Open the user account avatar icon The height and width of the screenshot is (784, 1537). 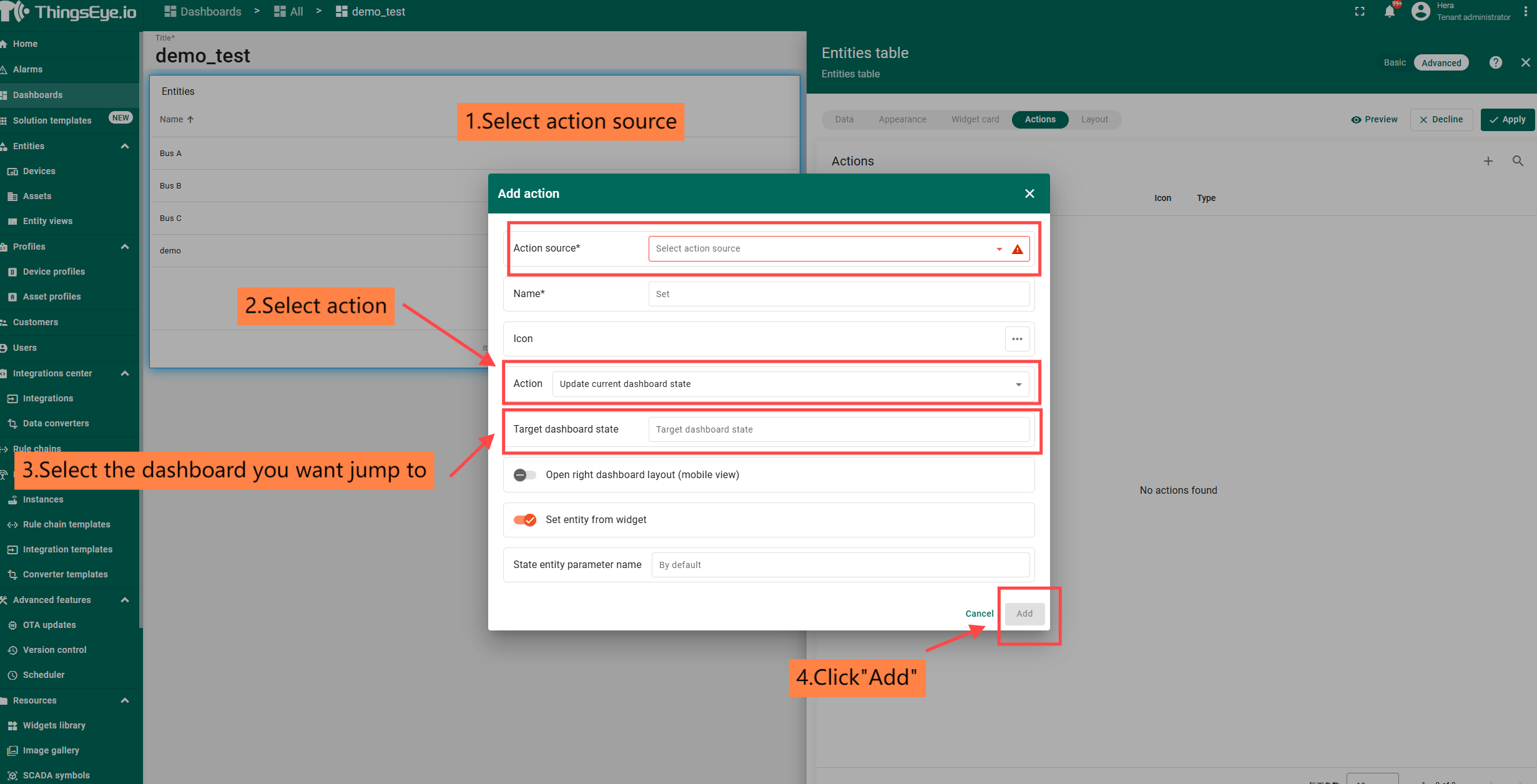click(x=1420, y=12)
